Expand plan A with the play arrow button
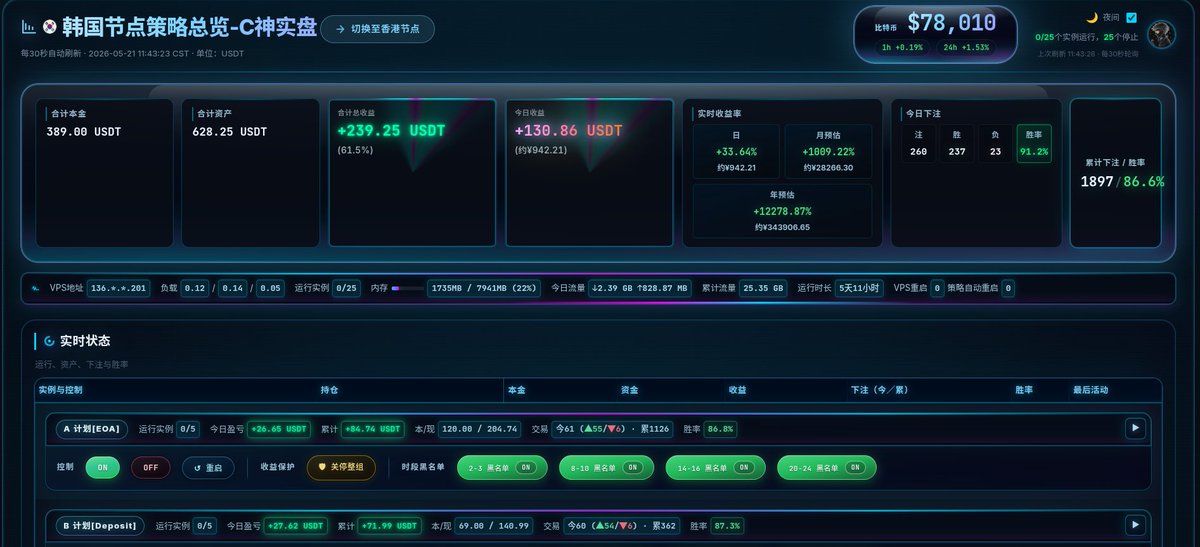This screenshot has height=547, width=1200. [1135, 428]
